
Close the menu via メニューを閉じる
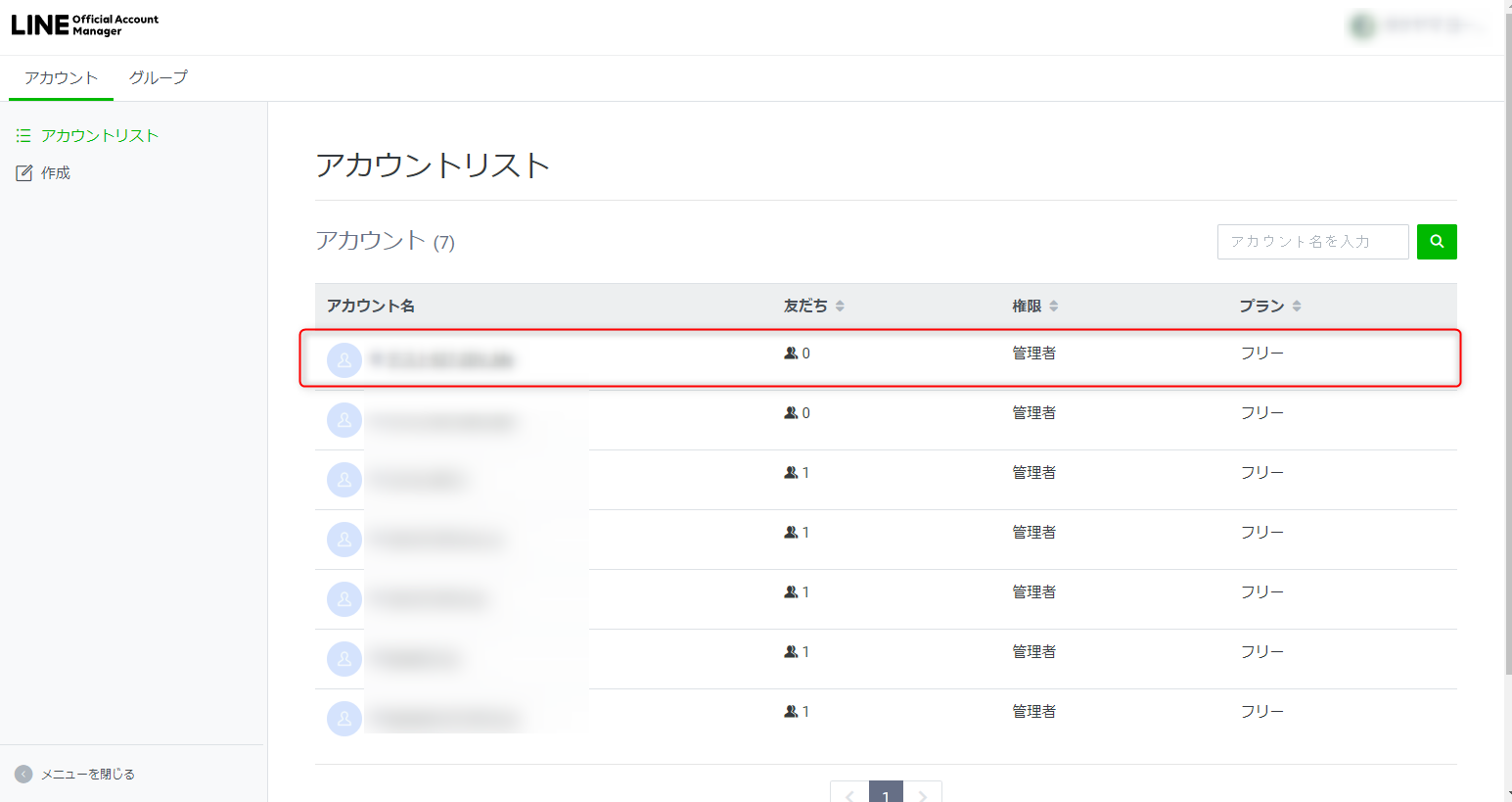point(87,774)
